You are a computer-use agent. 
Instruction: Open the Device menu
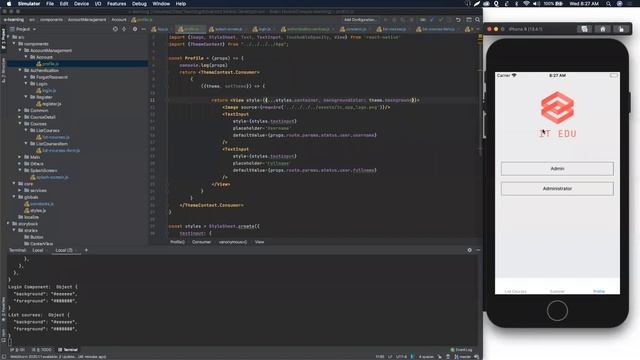(x=81, y=4)
